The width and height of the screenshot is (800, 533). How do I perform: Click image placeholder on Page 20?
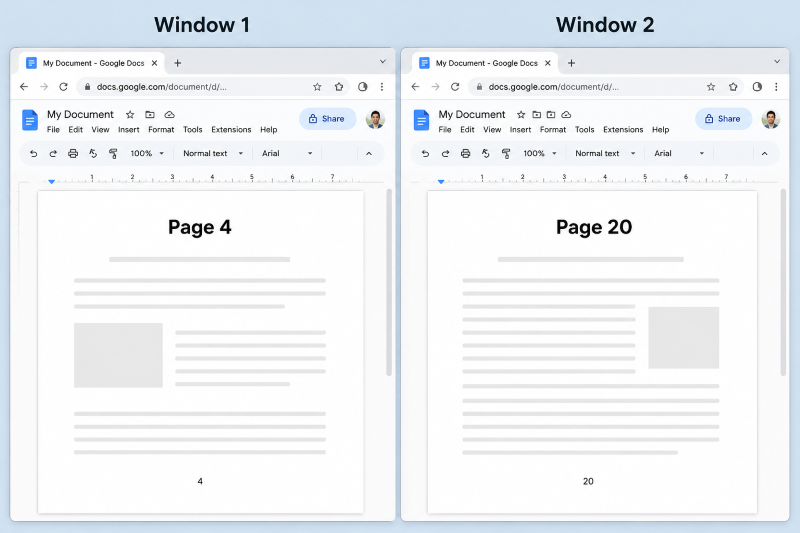pos(684,338)
